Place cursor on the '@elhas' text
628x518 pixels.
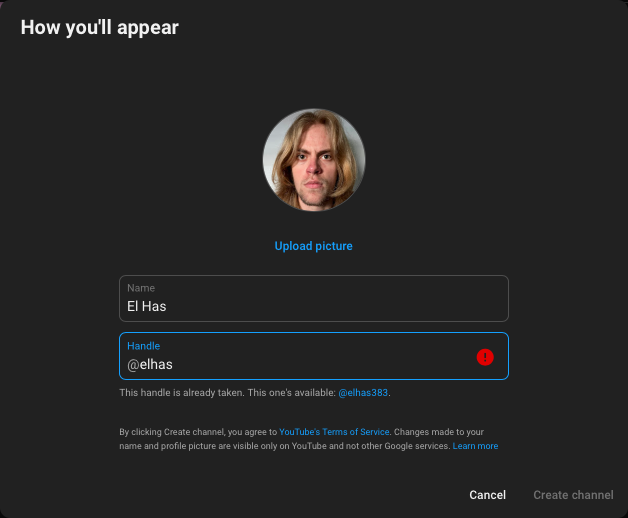coord(150,365)
